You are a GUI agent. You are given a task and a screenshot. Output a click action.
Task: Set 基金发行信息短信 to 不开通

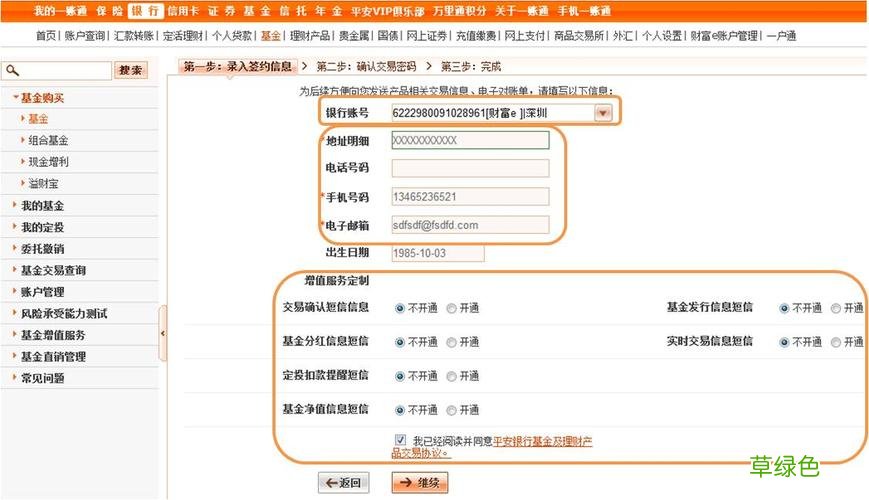click(x=784, y=308)
